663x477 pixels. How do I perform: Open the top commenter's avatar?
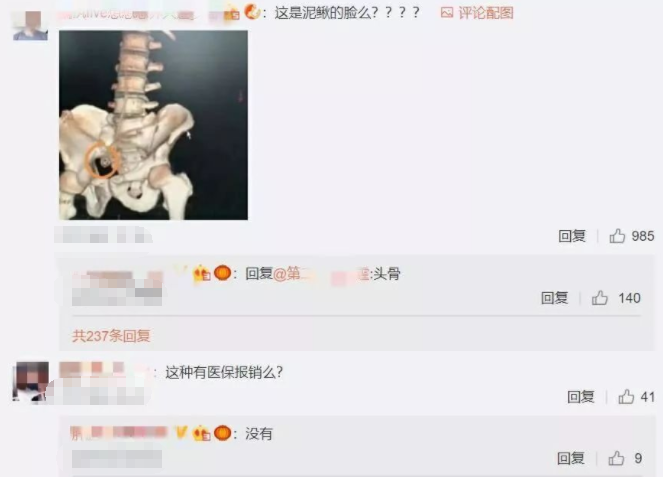coord(30,25)
